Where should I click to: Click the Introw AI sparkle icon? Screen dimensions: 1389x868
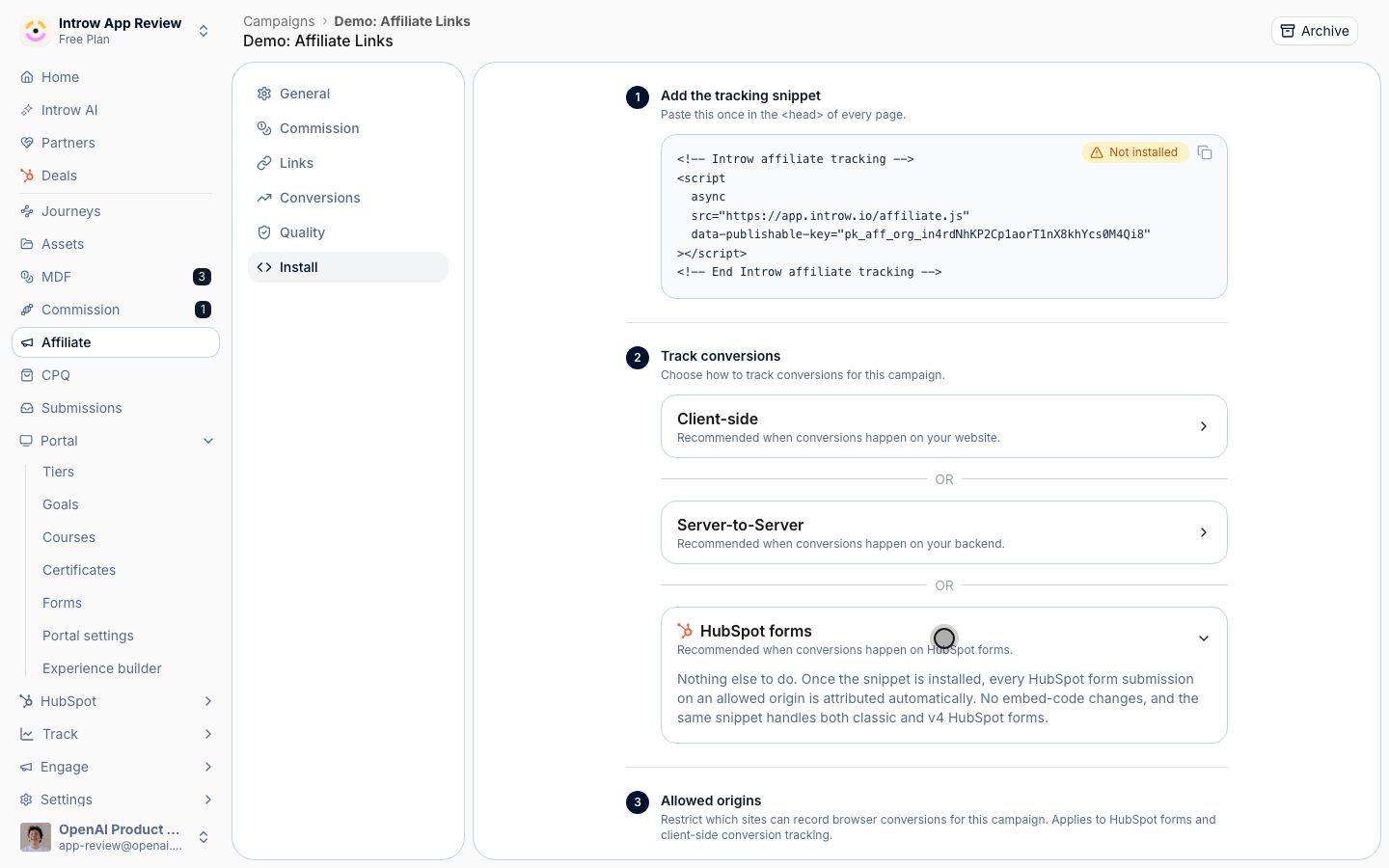(27, 110)
